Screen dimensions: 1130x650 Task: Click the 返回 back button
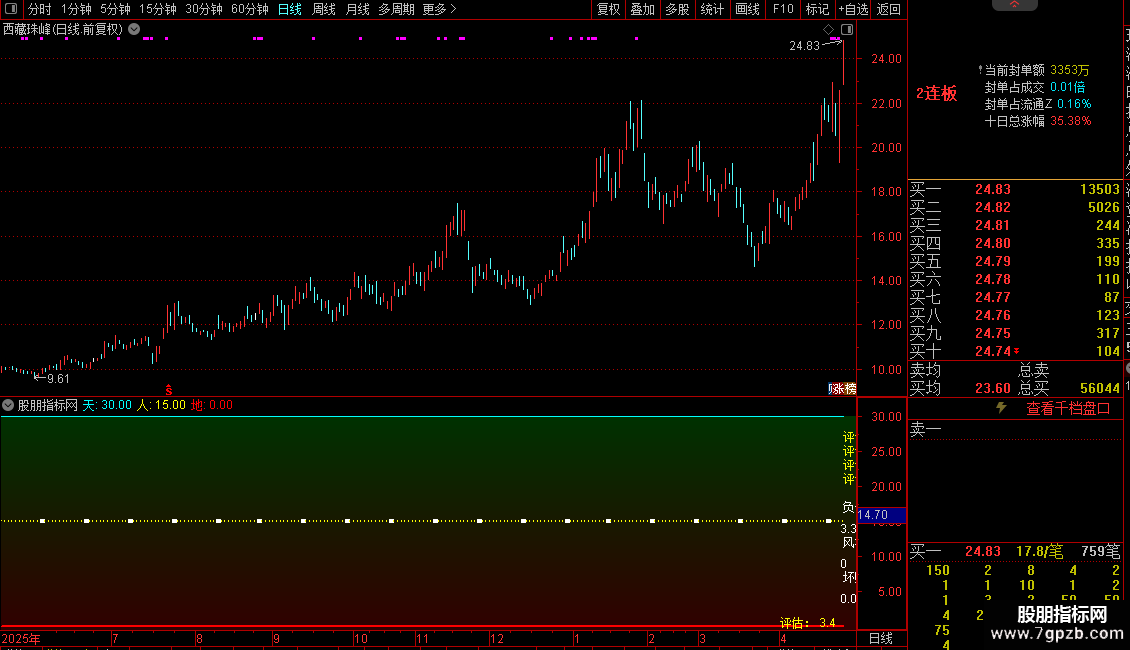tap(889, 9)
